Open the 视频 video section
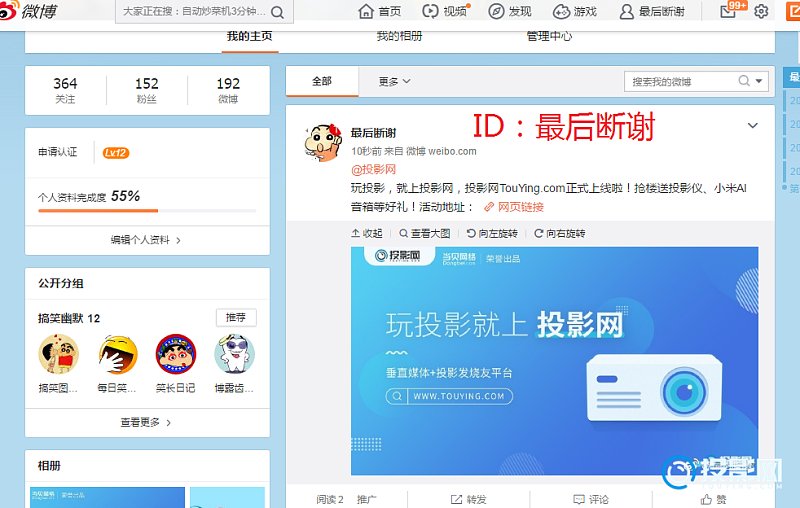The image size is (800, 508). coord(444,11)
